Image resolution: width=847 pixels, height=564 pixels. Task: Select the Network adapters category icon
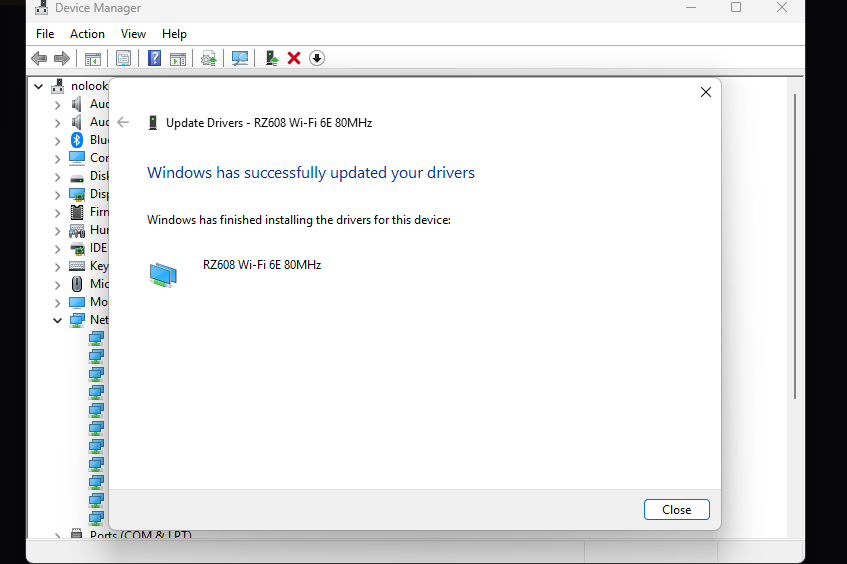[x=77, y=320]
